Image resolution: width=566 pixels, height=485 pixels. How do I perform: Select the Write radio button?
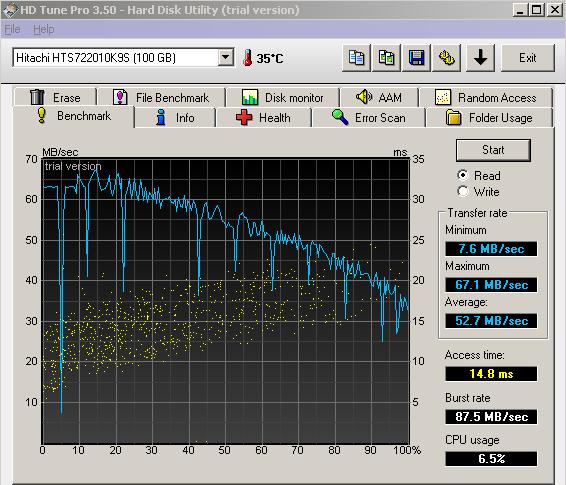pyautogui.click(x=463, y=191)
